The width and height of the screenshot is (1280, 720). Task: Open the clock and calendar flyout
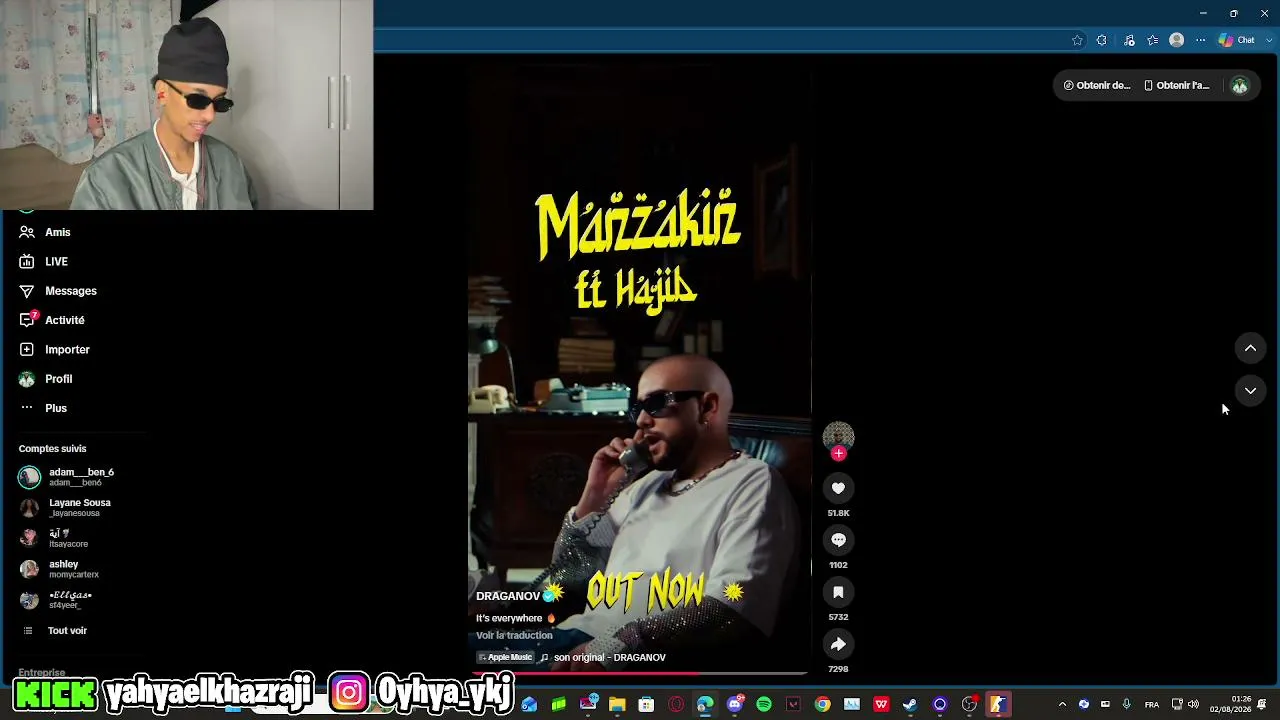click(x=1230, y=704)
